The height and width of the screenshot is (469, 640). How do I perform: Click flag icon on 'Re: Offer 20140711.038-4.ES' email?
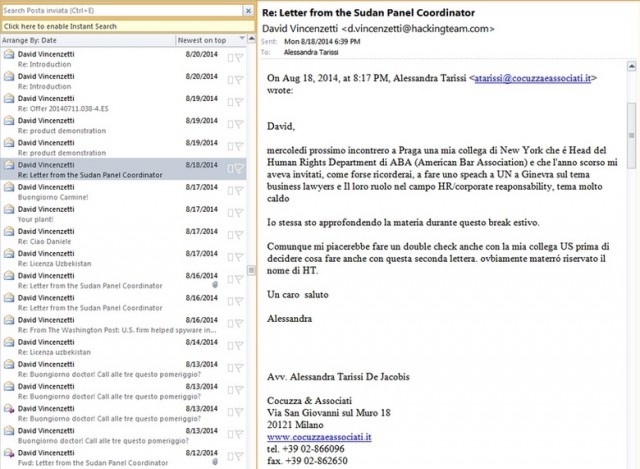(x=239, y=102)
